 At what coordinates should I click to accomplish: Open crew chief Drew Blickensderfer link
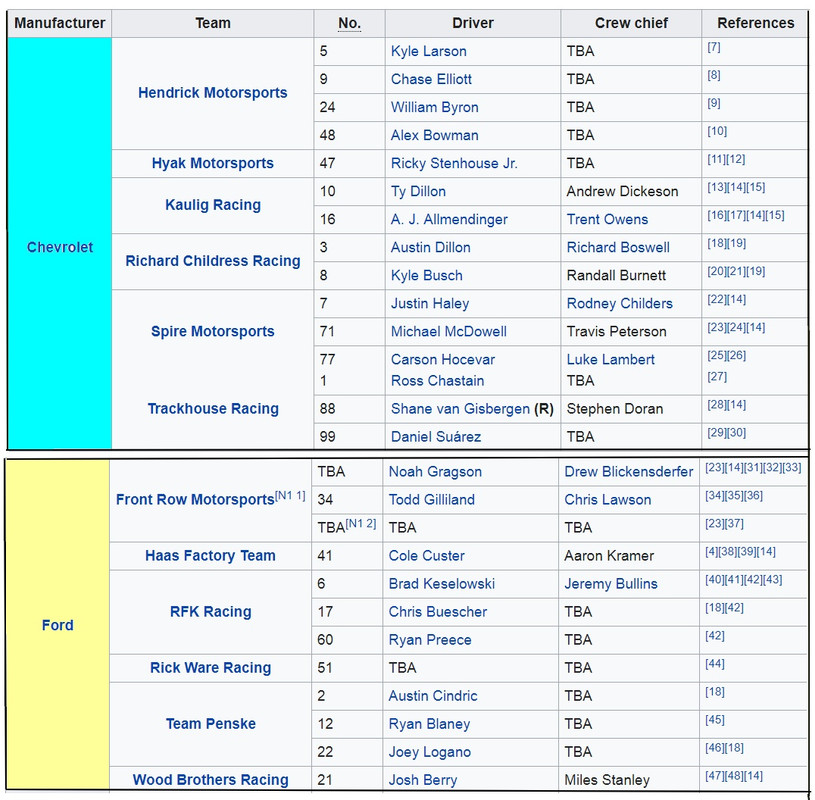629,472
